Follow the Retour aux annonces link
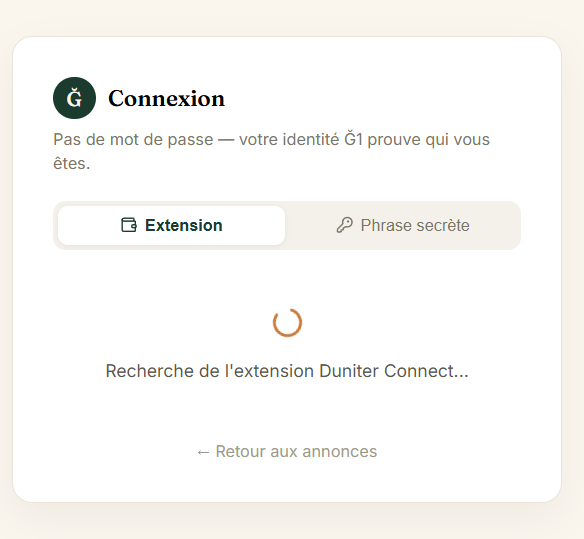The height and width of the screenshot is (539, 584). [x=287, y=451]
